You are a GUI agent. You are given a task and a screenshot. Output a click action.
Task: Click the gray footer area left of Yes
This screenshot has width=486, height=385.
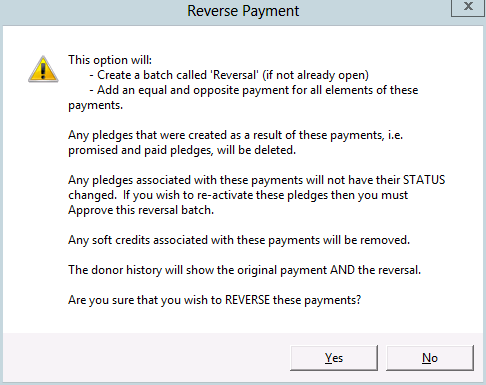click(147, 357)
